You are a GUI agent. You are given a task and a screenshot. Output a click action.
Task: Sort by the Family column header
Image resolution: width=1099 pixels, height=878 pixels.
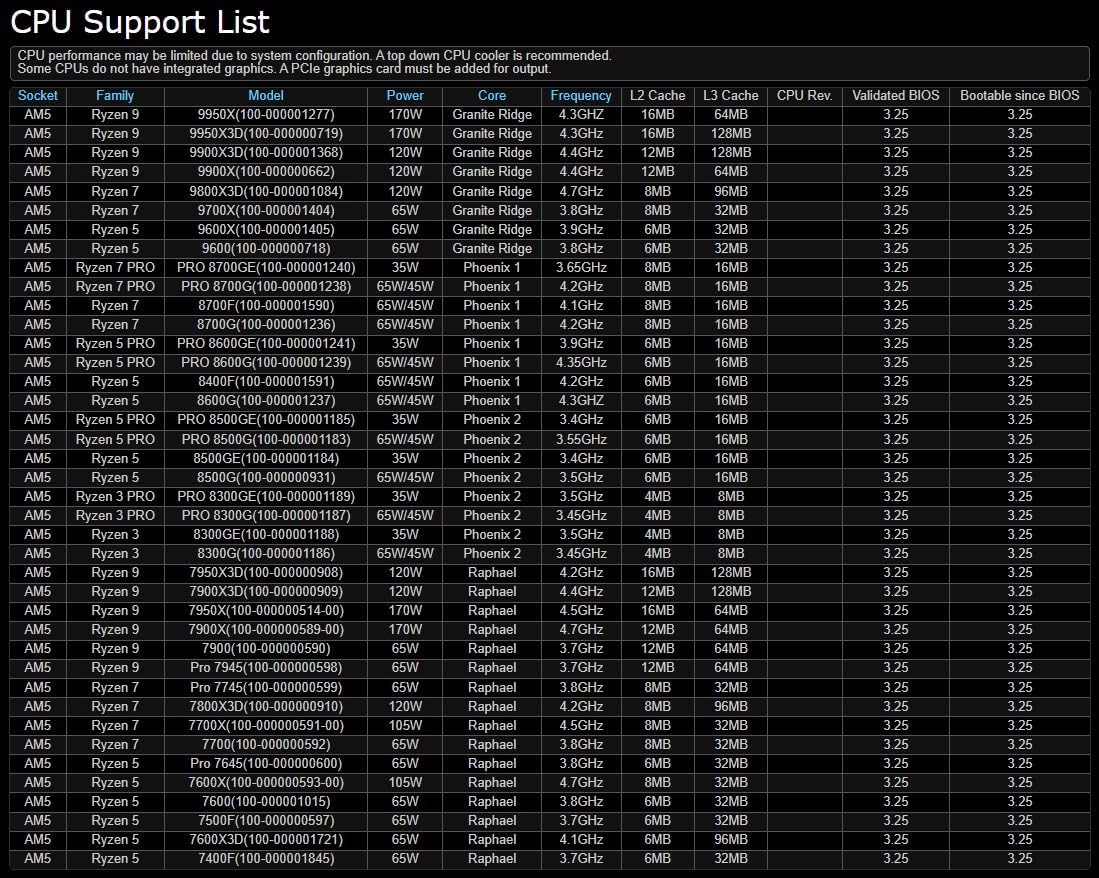115,96
